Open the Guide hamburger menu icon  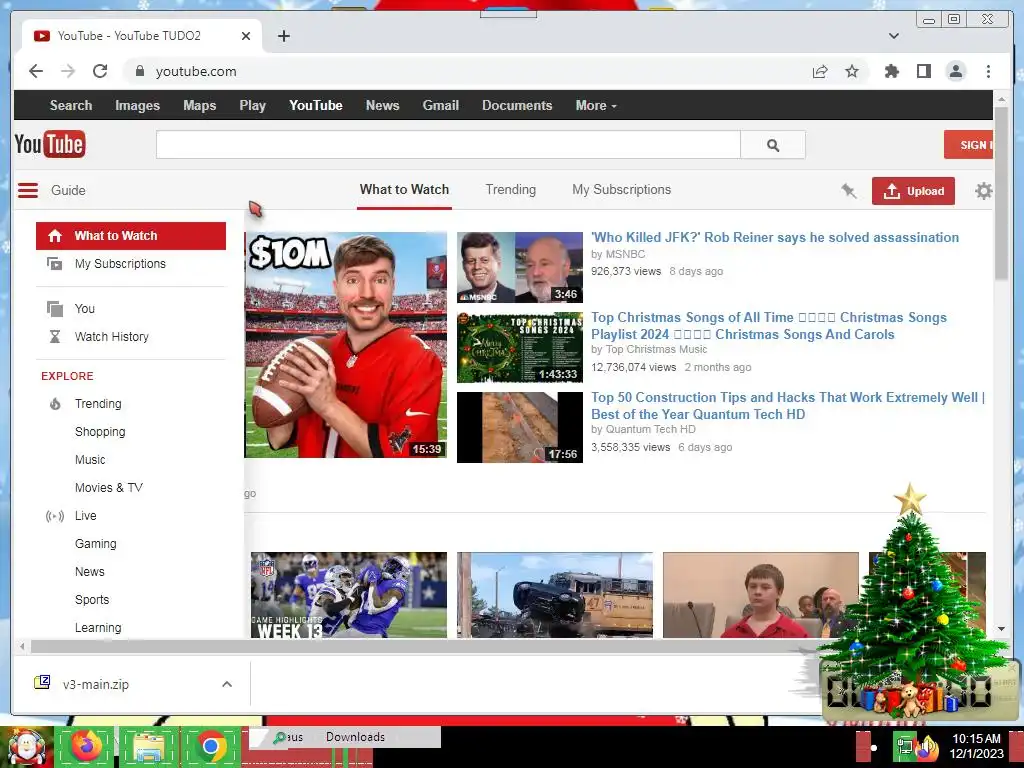[27, 190]
